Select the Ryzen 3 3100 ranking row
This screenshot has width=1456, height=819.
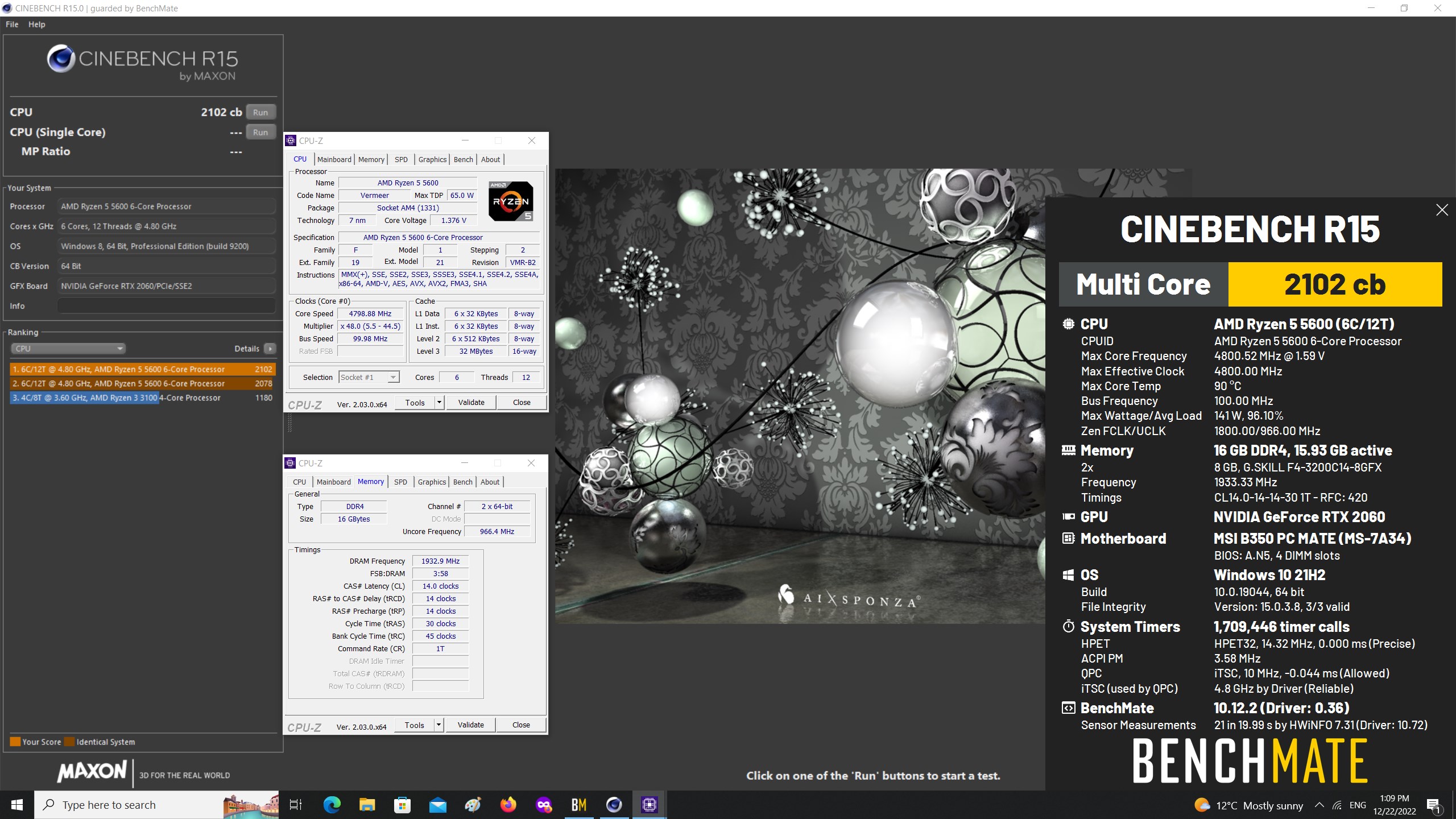click(143, 398)
